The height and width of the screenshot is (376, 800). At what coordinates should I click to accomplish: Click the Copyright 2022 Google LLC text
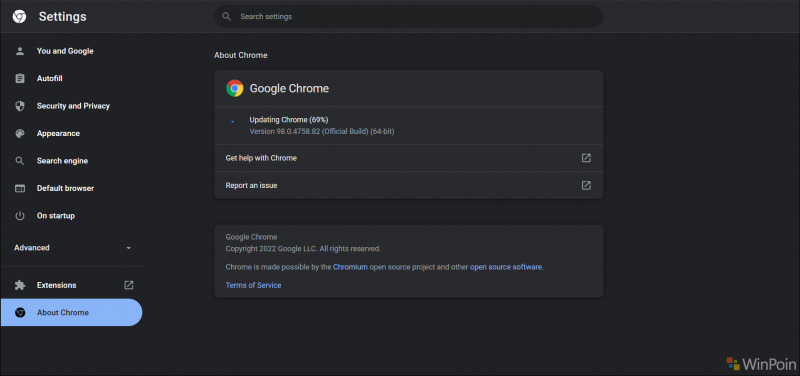point(303,249)
